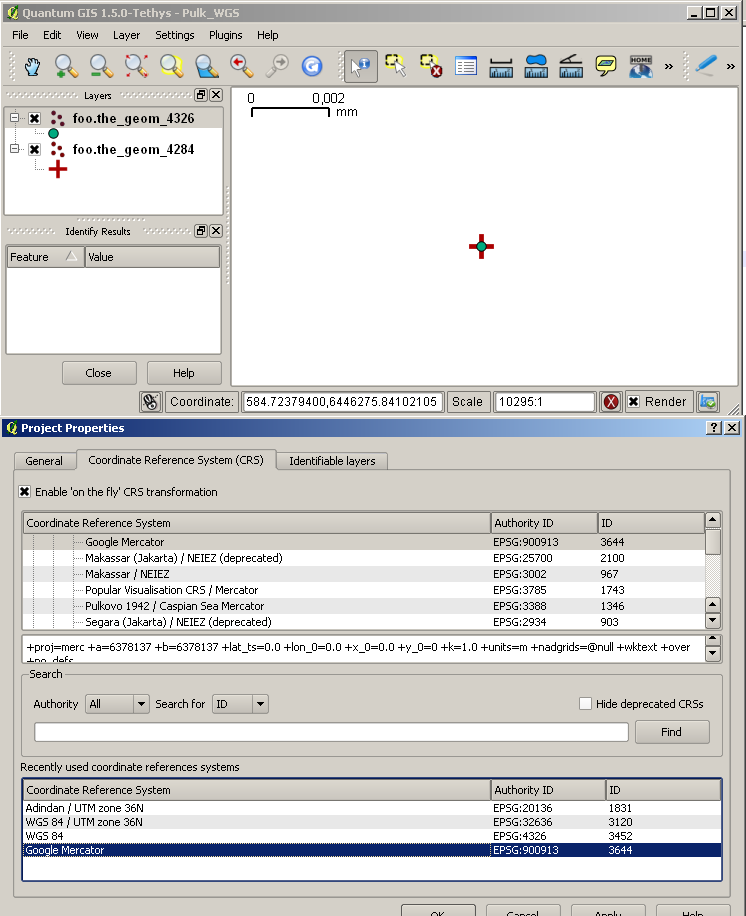
Task: Click CRS list scrollbar top up arrow
Action: 713,519
